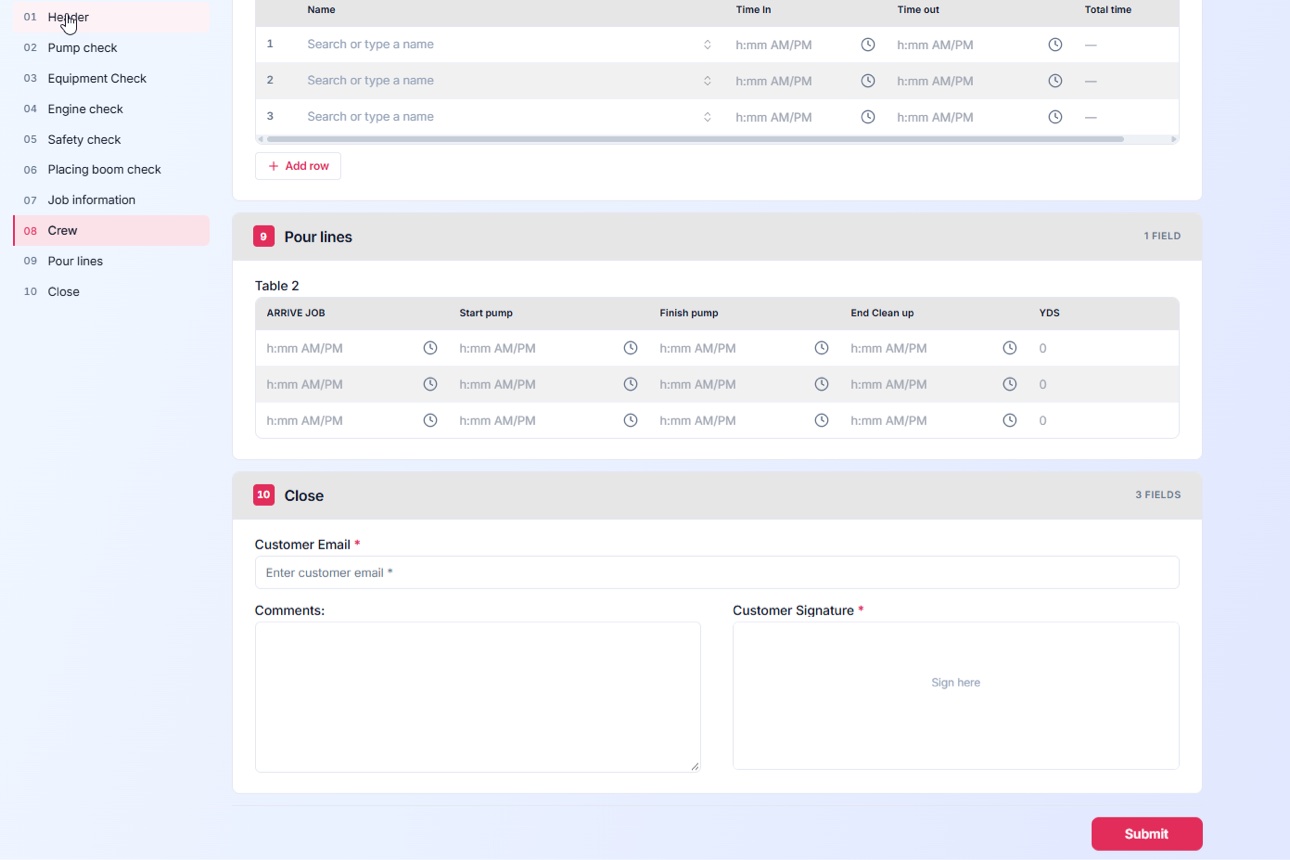Screen dimensions: 1290x860
Task: Click Arrive Job clock icon, third pour row
Action: tap(430, 420)
